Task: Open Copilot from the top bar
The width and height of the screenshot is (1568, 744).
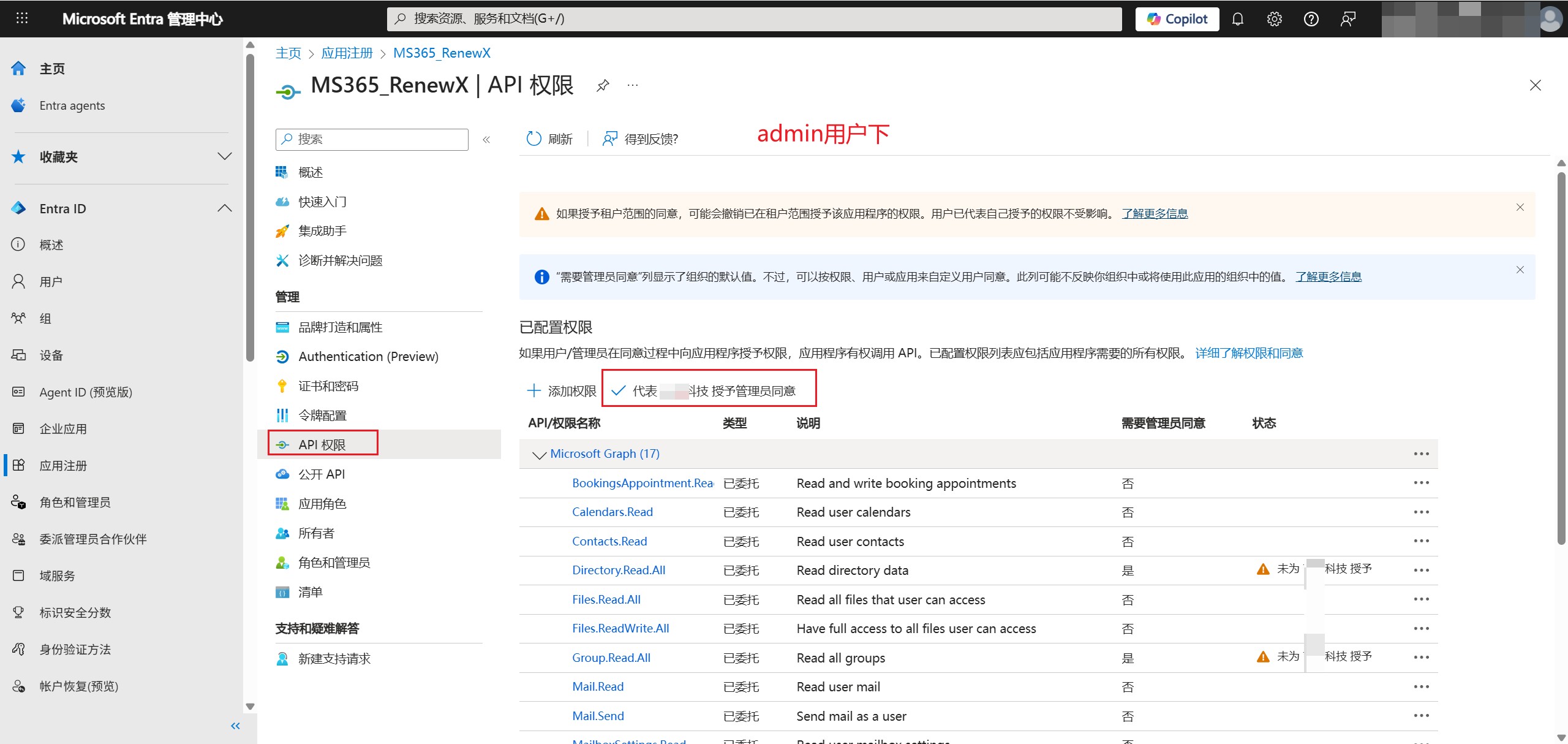Action: click(x=1177, y=19)
